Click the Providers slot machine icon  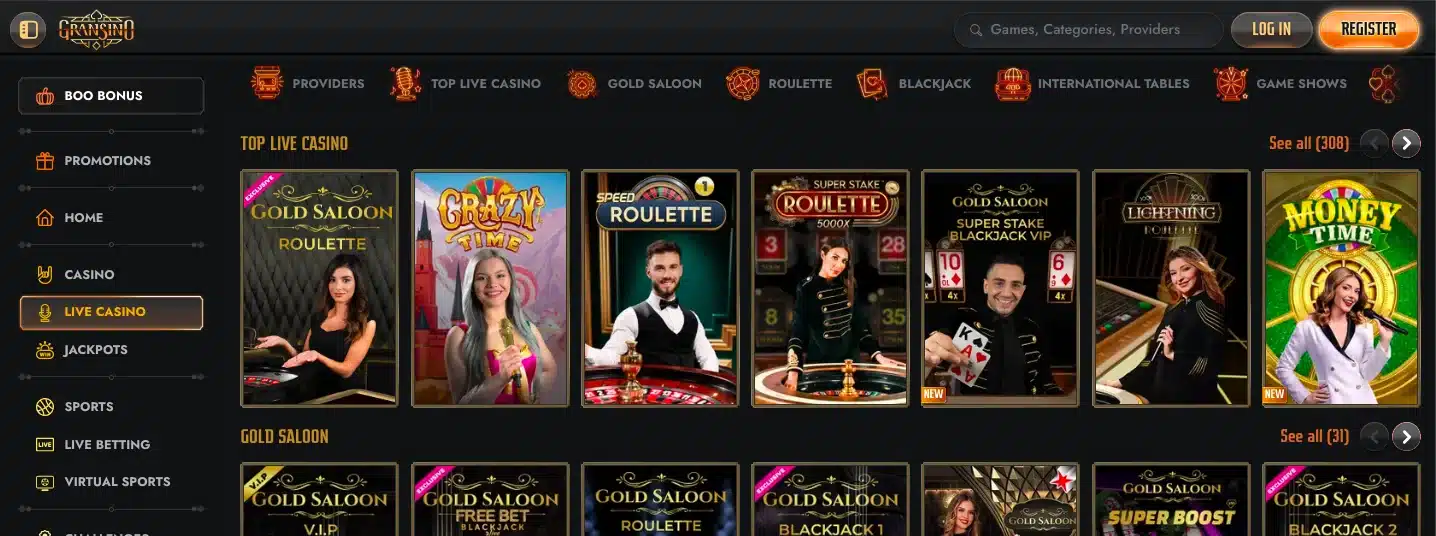tap(267, 83)
